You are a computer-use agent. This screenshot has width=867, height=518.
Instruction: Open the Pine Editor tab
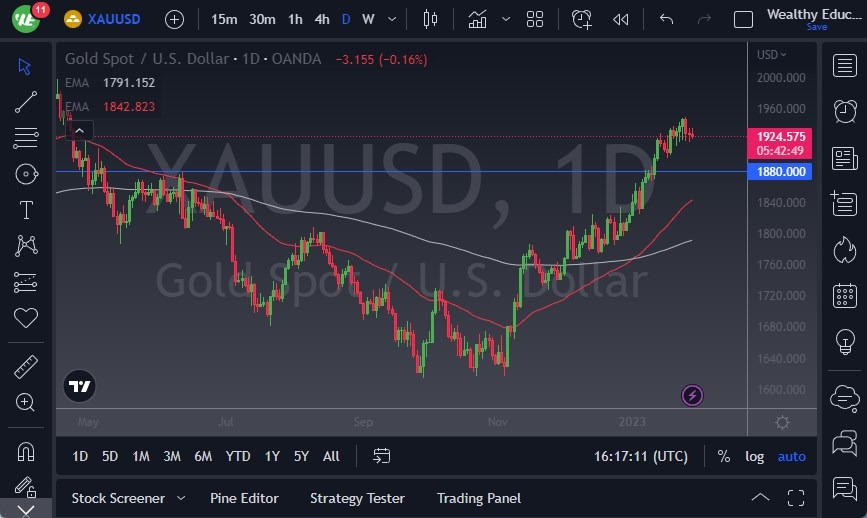click(x=244, y=498)
